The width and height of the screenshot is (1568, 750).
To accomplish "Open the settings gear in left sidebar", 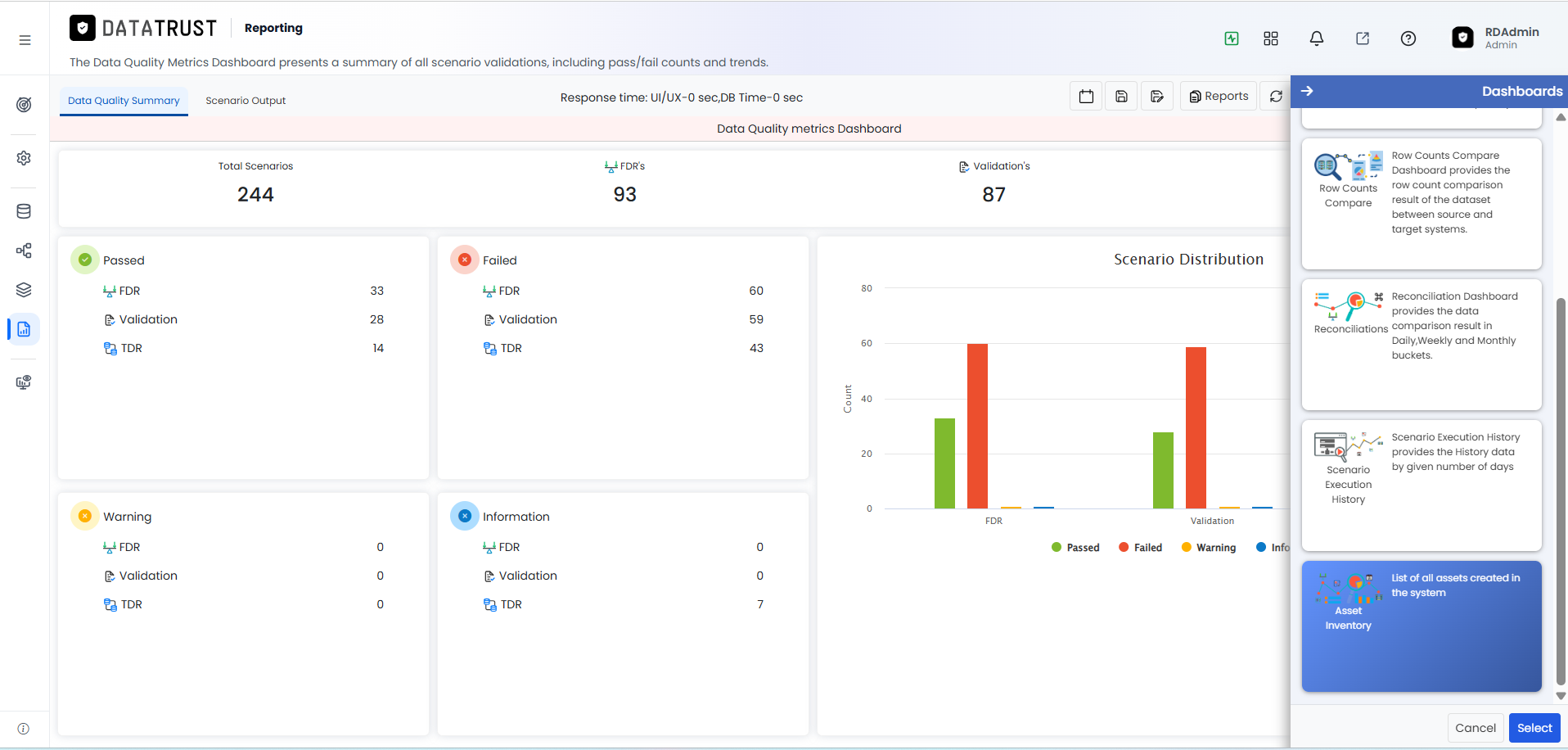I will [24, 158].
